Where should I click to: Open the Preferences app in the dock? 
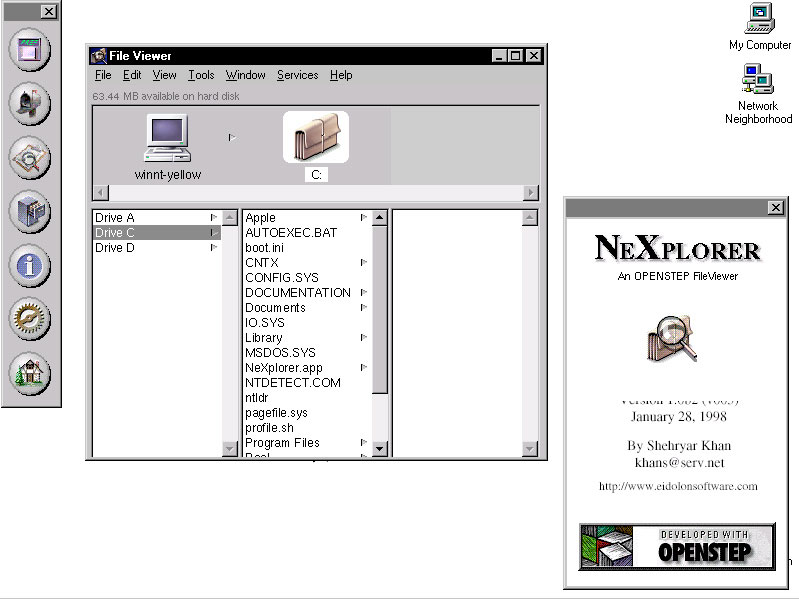pyautogui.click(x=30, y=49)
